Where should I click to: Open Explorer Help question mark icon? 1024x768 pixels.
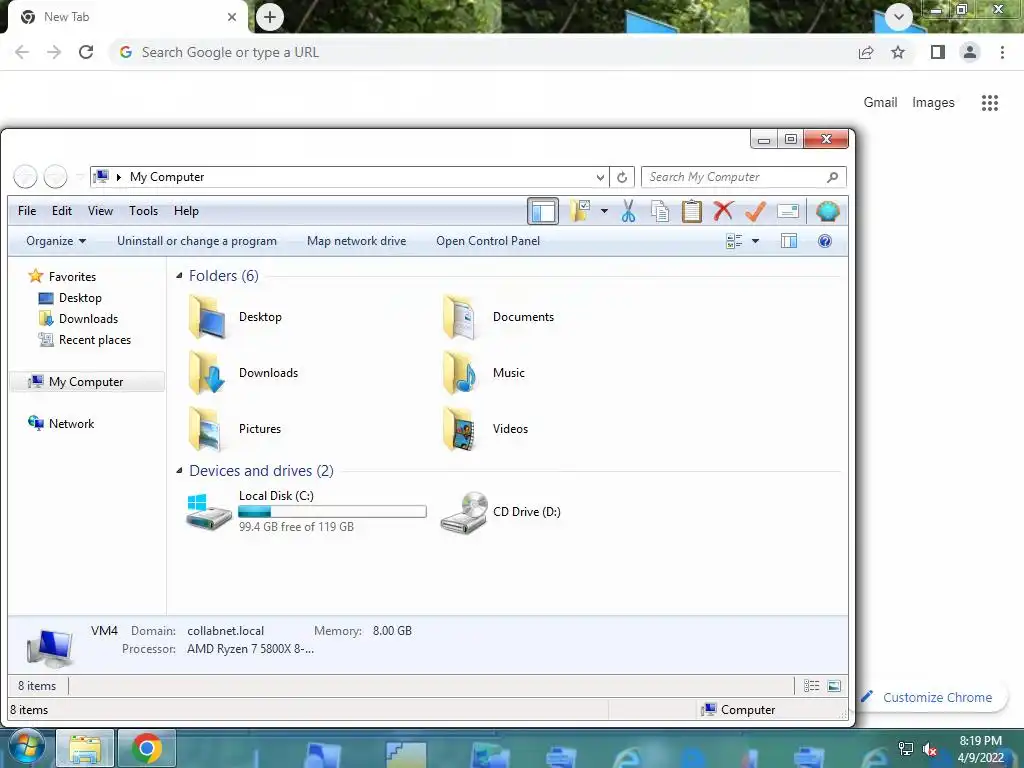(x=825, y=241)
